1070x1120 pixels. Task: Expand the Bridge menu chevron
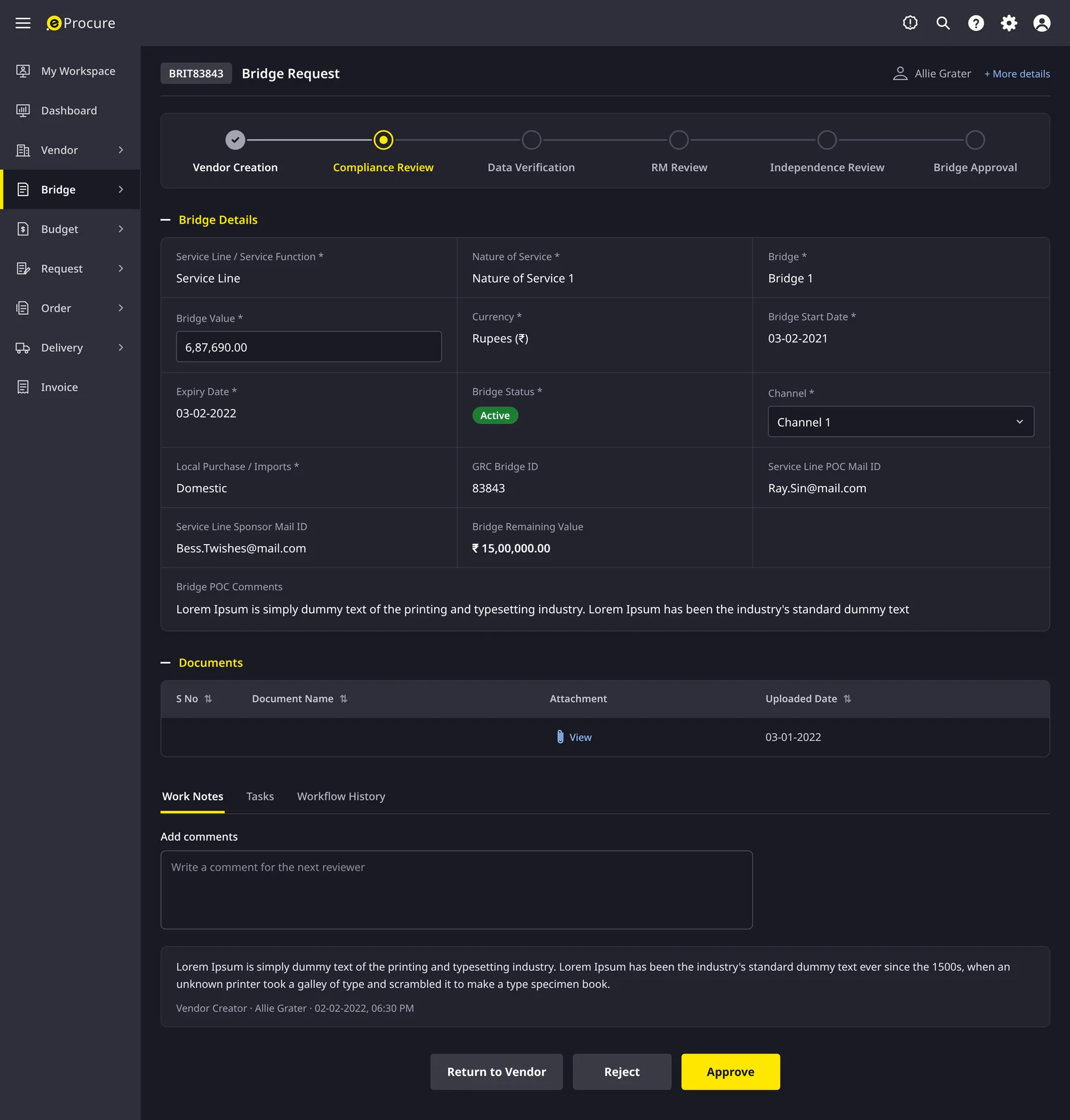[x=121, y=190]
